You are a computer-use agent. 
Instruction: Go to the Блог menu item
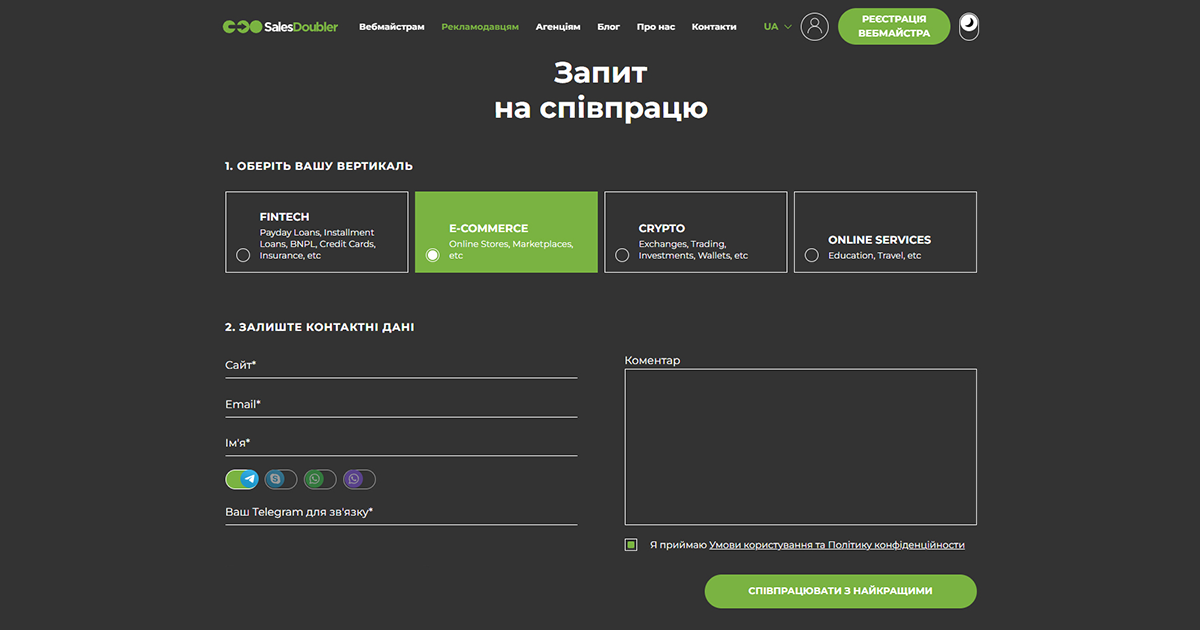click(x=608, y=27)
